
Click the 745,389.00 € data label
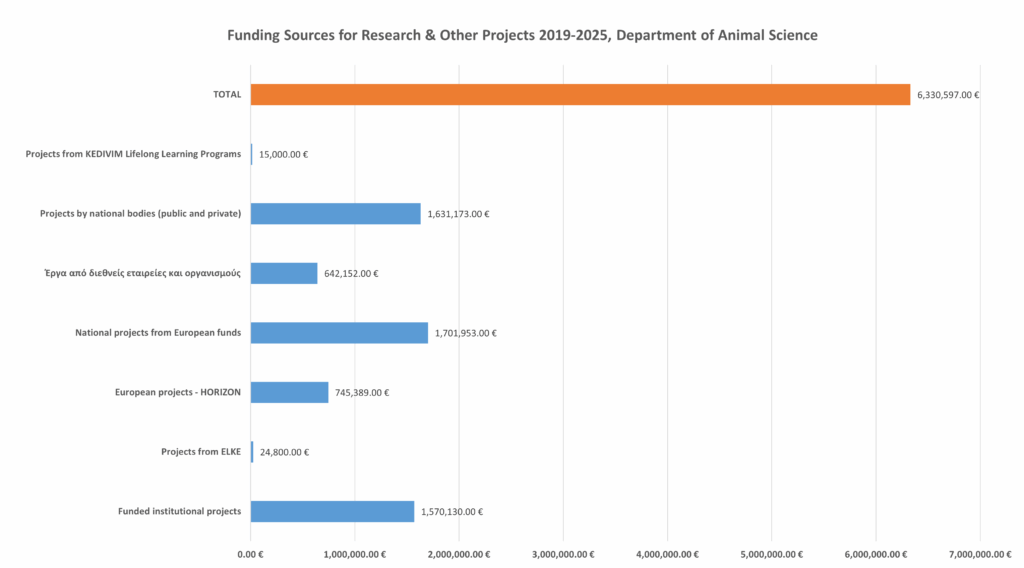(x=362, y=393)
